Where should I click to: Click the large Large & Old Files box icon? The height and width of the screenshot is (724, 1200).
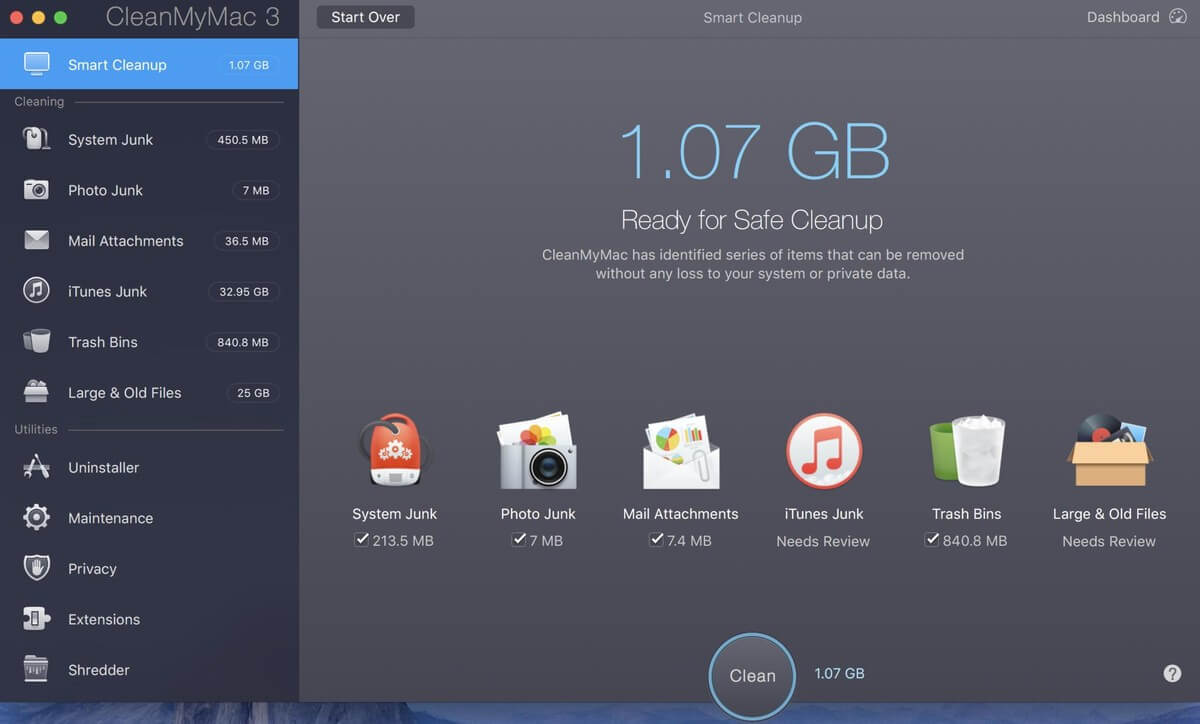[x=1110, y=451]
